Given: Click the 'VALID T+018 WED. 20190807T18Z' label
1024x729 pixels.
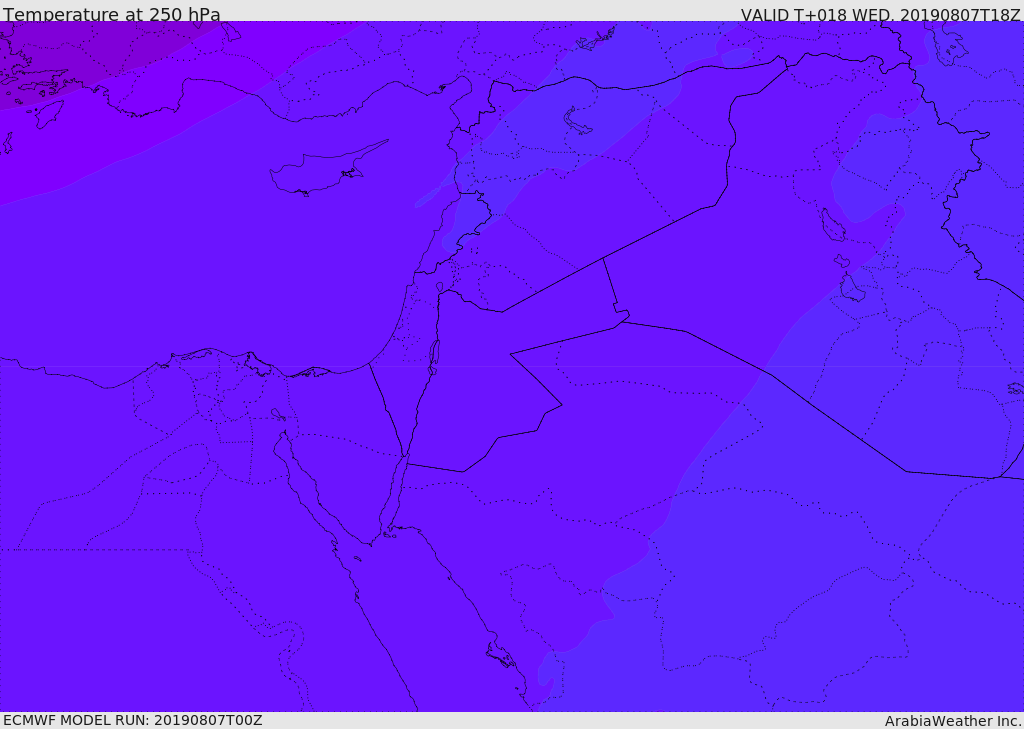Looking at the screenshot, I should [880, 15].
